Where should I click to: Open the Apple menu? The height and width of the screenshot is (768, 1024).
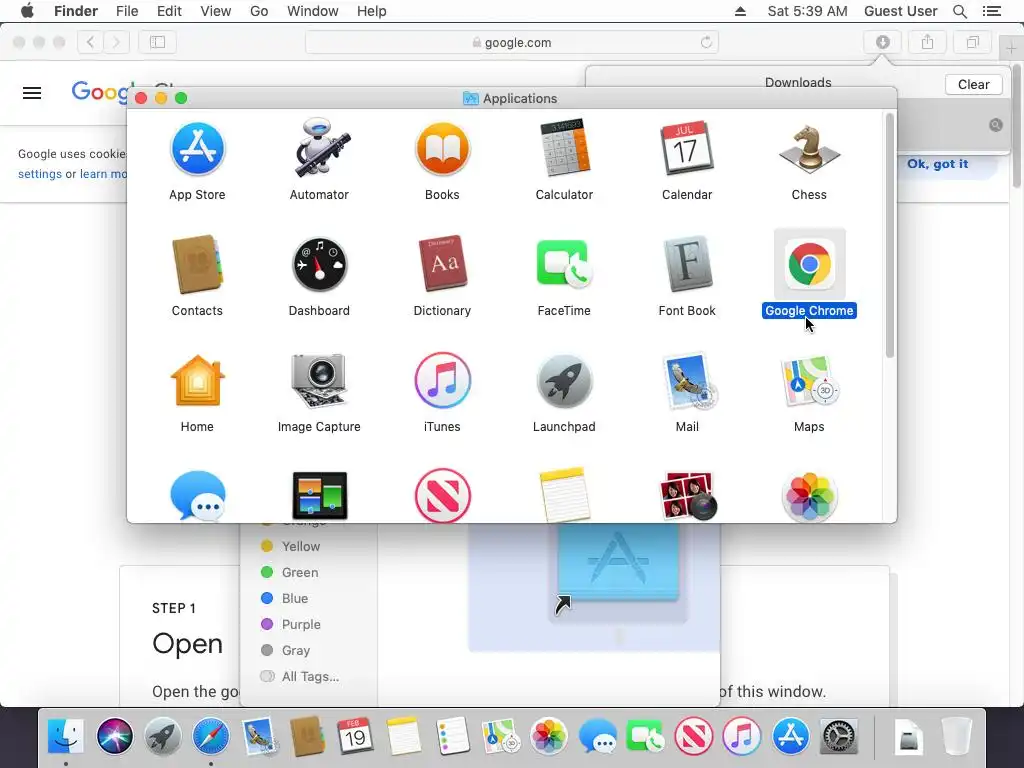pyautogui.click(x=27, y=11)
